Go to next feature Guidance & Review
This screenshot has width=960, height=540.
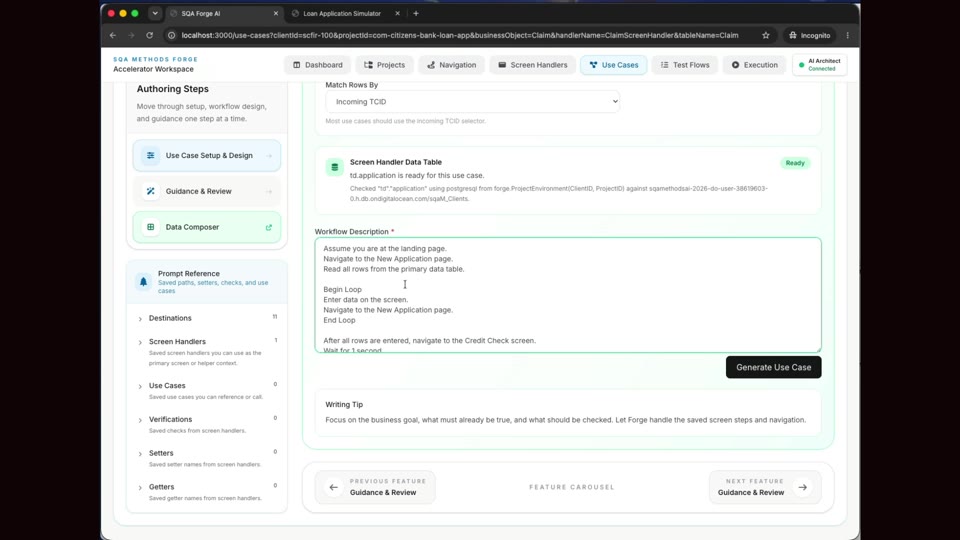click(x=765, y=487)
